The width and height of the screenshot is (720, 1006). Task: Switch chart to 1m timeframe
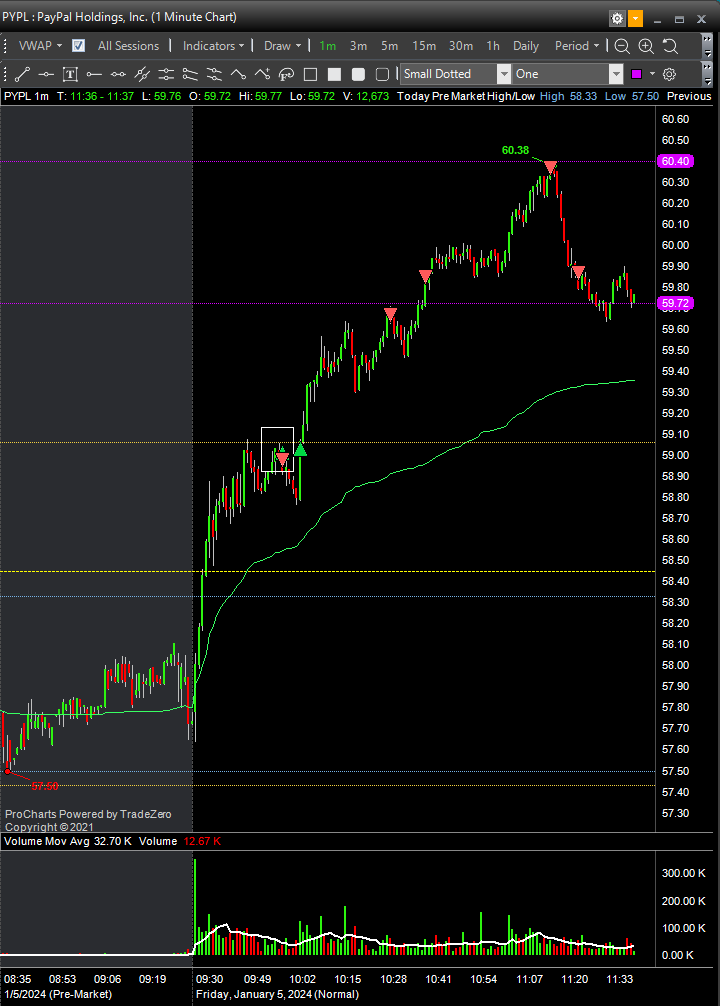point(328,46)
